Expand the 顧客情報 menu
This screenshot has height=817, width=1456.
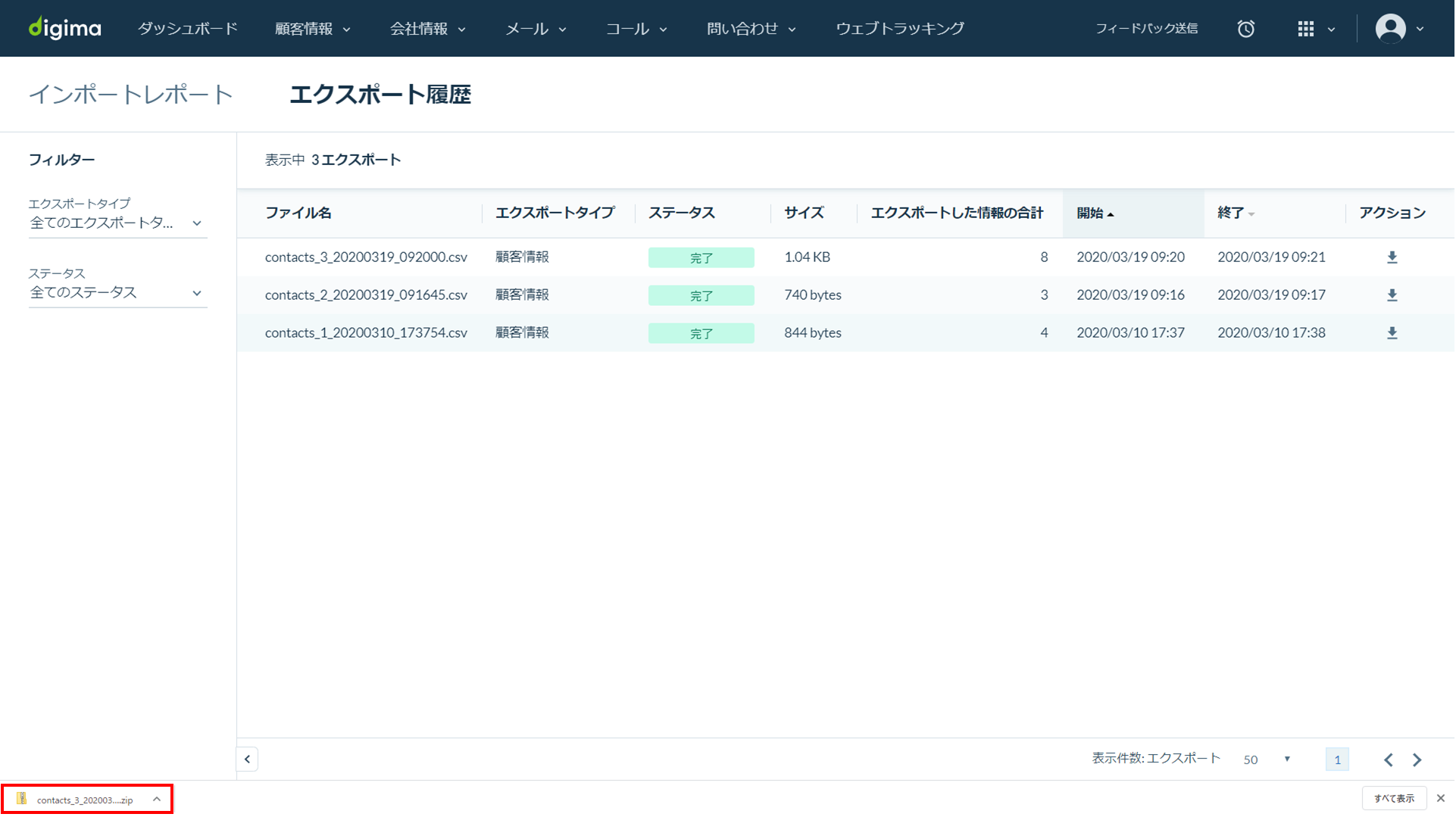[313, 29]
